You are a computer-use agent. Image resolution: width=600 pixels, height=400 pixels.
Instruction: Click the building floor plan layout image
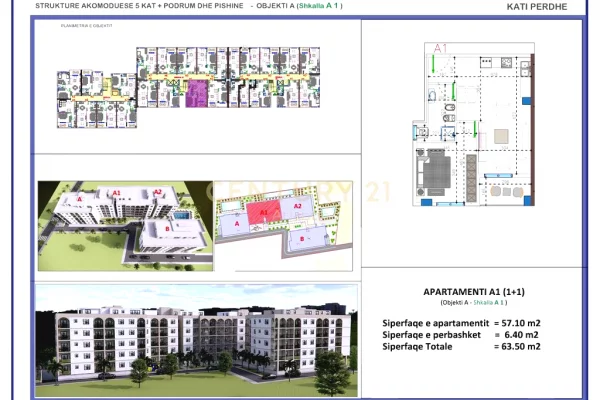tap(188, 87)
